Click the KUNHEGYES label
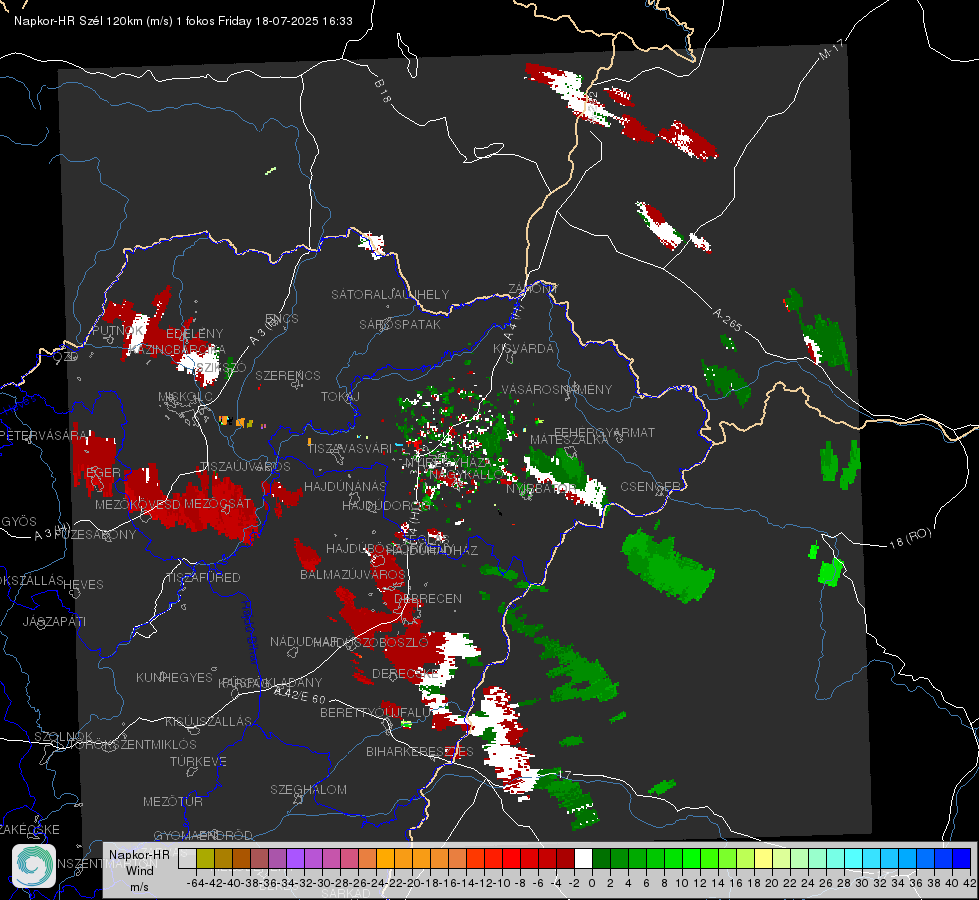The image size is (979, 900). pos(174,678)
